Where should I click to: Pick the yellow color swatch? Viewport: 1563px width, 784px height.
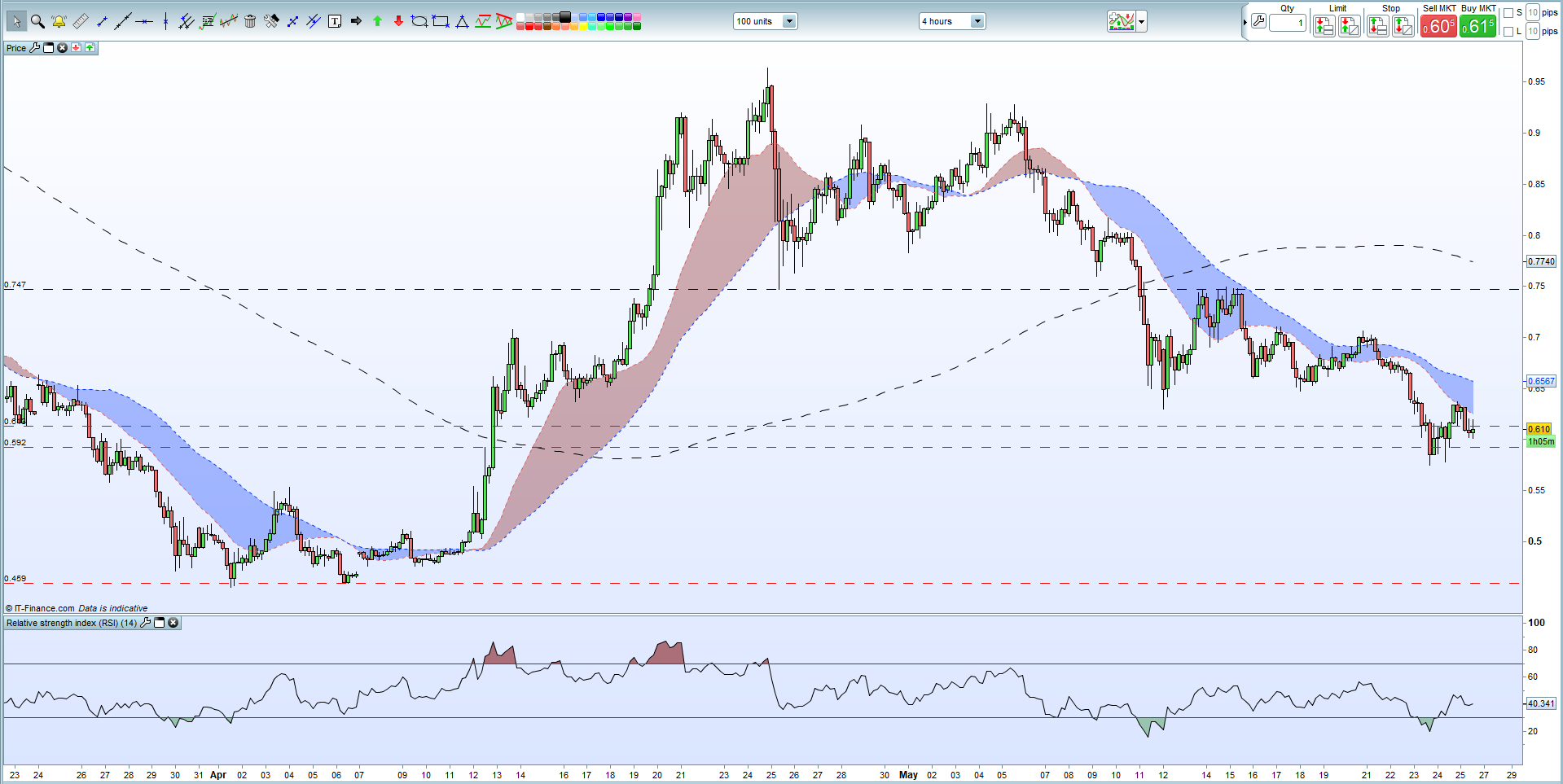pos(583,26)
